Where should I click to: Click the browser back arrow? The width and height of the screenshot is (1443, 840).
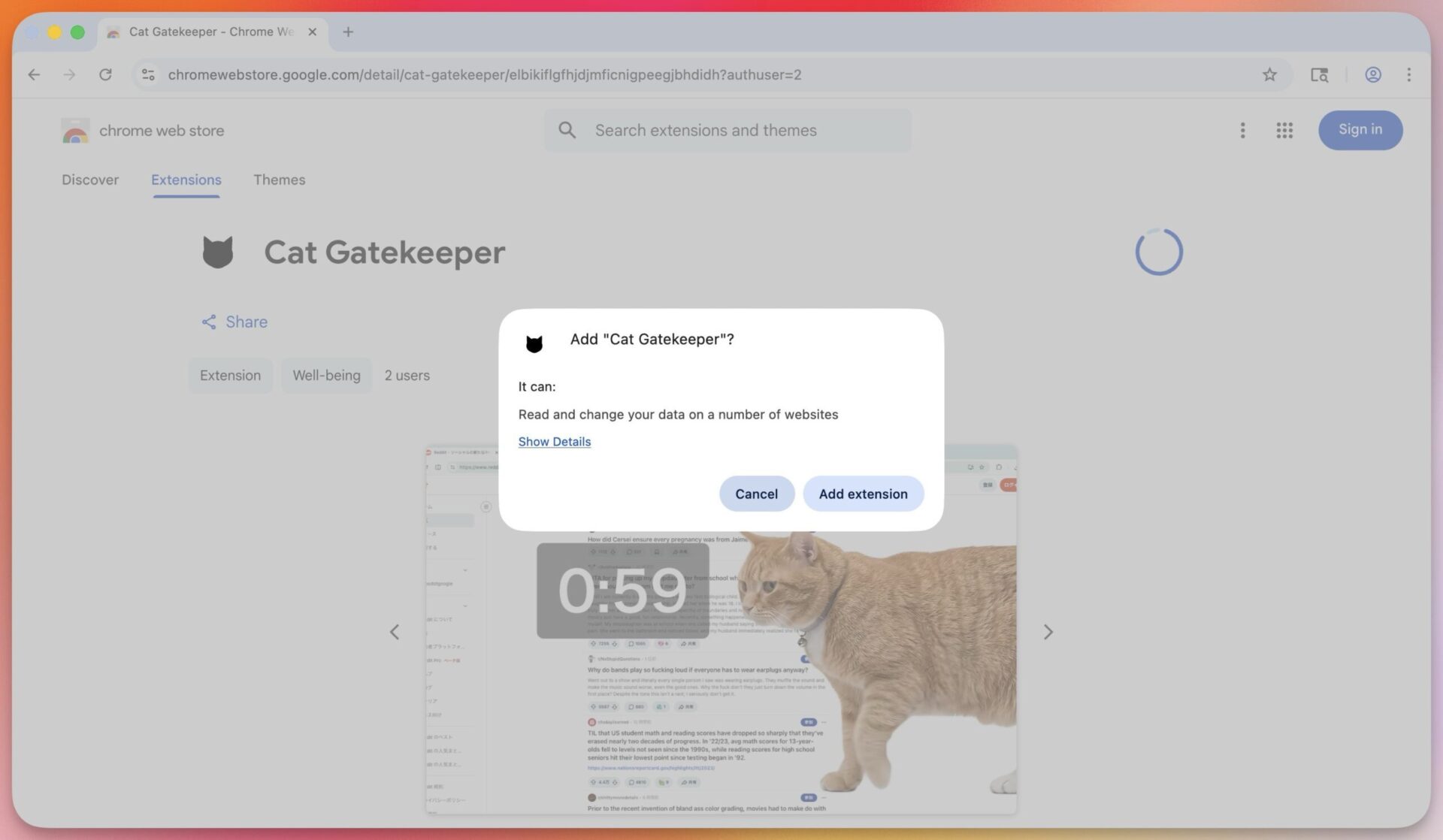[34, 74]
